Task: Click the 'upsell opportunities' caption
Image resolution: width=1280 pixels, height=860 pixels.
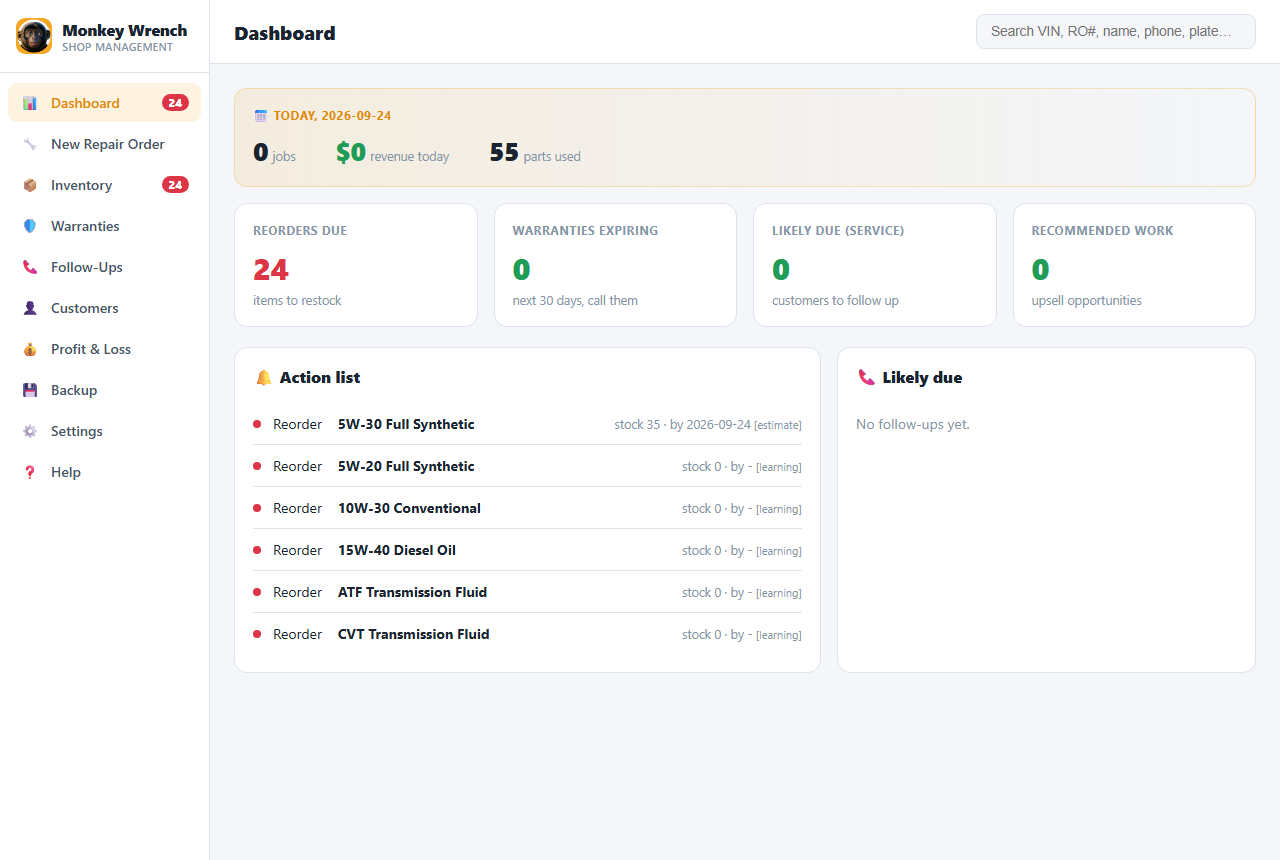Action: pos(1087,300)
